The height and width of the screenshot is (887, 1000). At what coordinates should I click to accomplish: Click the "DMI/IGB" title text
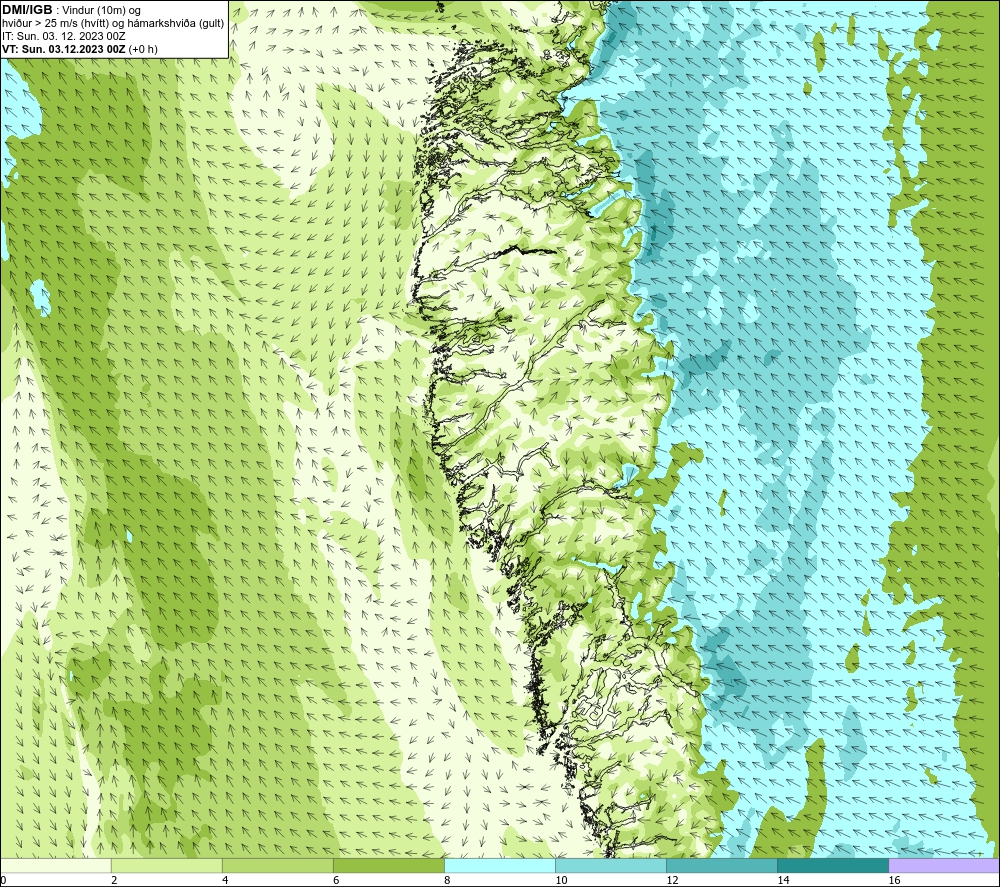[27, 10]
